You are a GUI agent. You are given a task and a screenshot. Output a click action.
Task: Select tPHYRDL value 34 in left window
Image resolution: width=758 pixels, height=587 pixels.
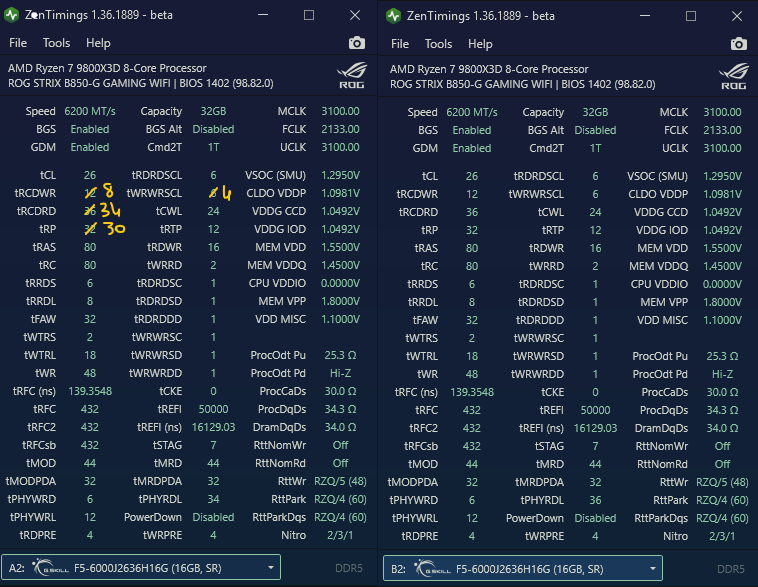[213, 499]
